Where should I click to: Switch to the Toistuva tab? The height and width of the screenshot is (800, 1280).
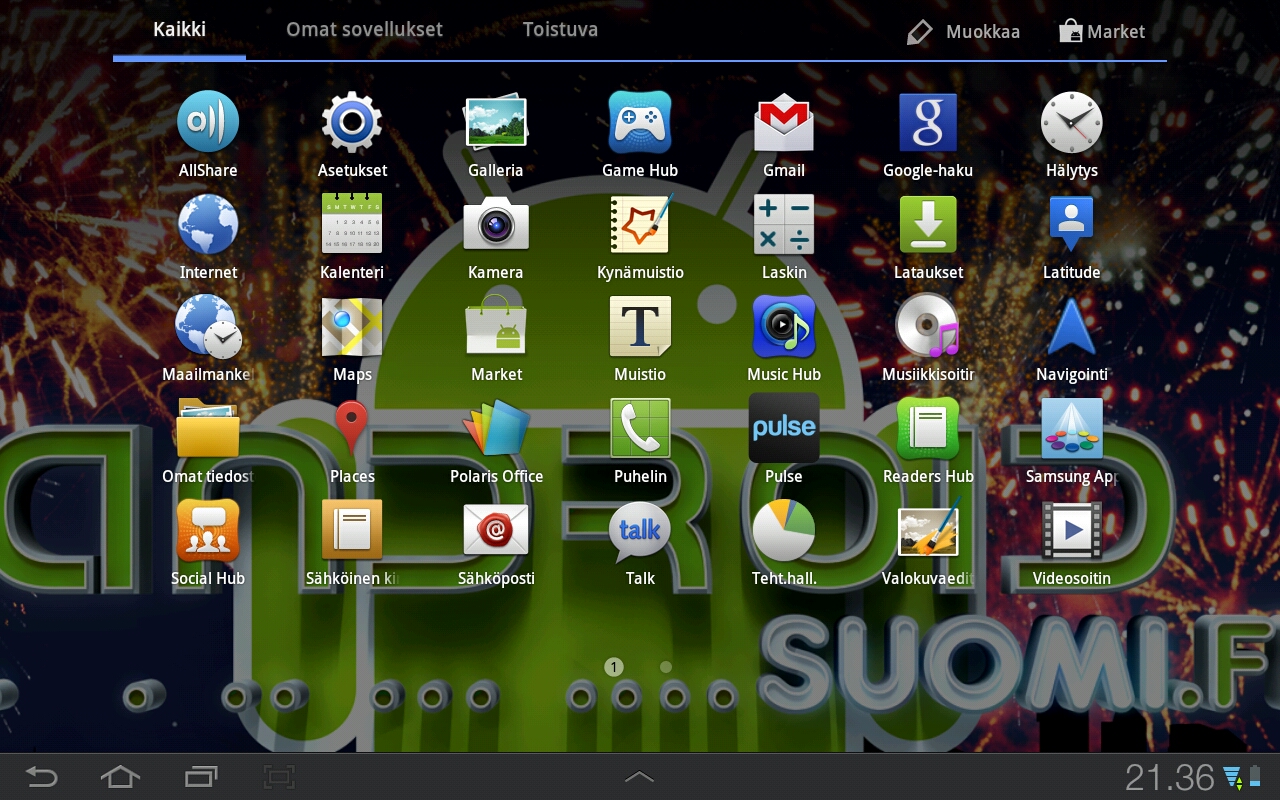[x=560, y=30]
